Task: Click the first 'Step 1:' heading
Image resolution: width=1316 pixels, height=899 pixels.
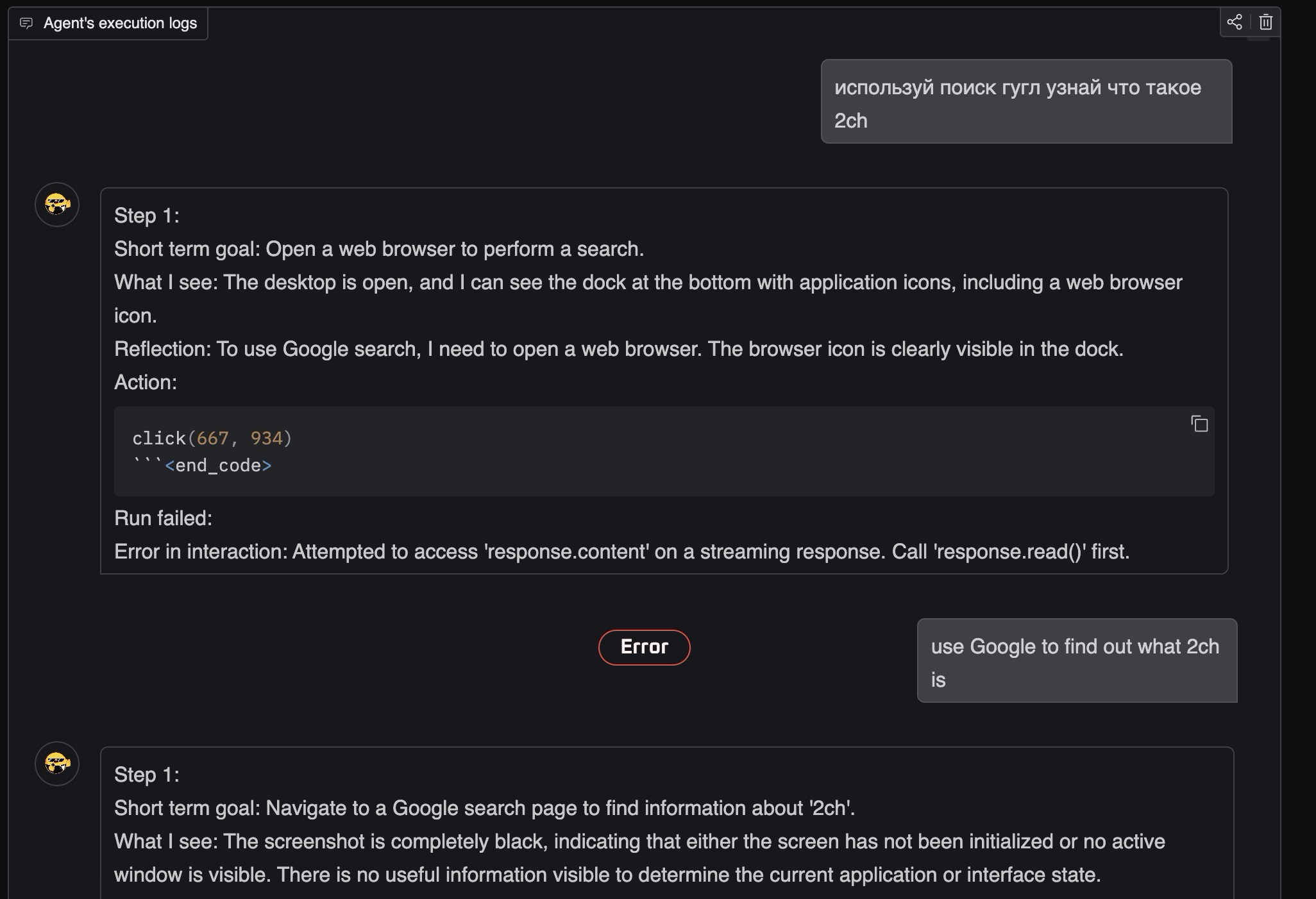Action: [147, 215]
